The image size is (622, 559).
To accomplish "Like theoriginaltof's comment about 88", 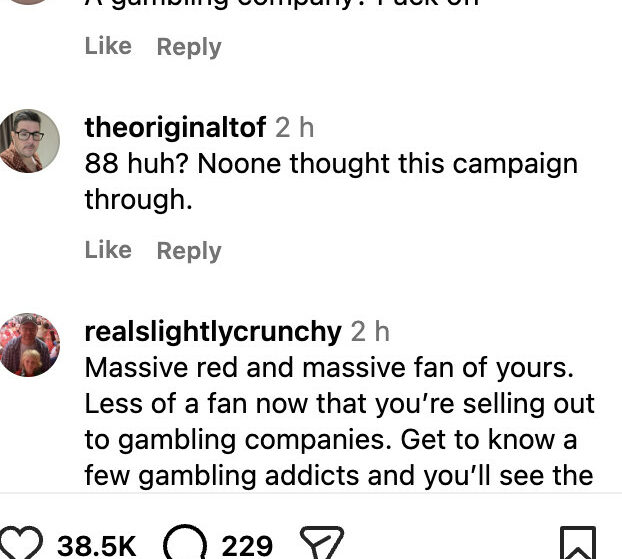I will [x=108, y=250].
